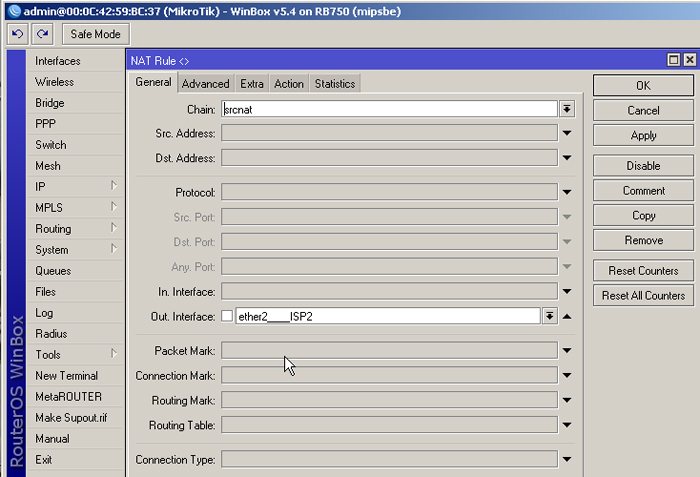
Task: Open the Extra tab
Action: click(x=252, y=84)
